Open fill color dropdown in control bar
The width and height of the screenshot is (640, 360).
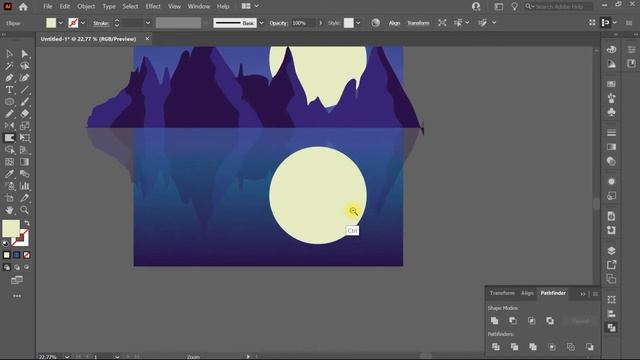(x=61, y=23)
